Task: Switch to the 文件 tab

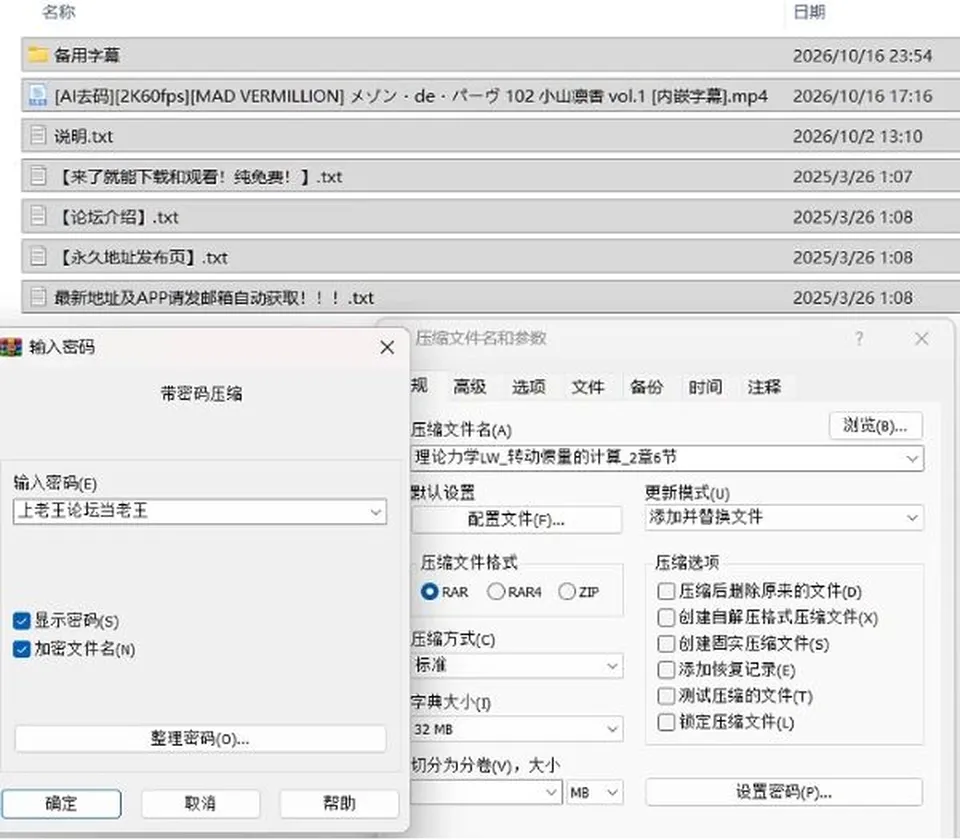Action: pyautogui.click(x=588, y=387)
